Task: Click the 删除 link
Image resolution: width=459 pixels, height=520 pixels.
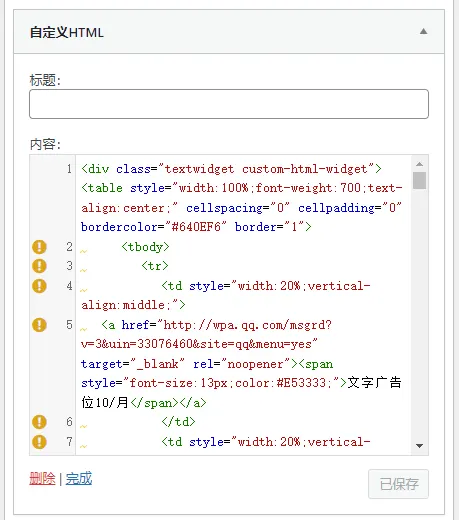Action: click(x=42, y=479)
